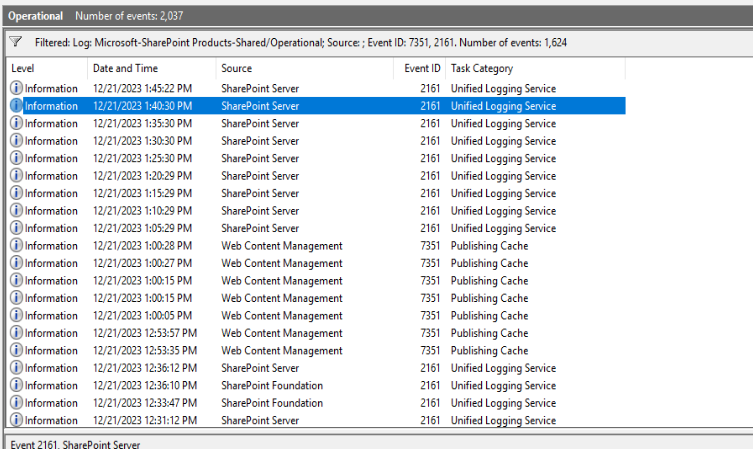Screen dimensions: 753x449
Task: Select the 12/21/2023 1:00:28 PM date cell
Action: [x=142, y=245]
